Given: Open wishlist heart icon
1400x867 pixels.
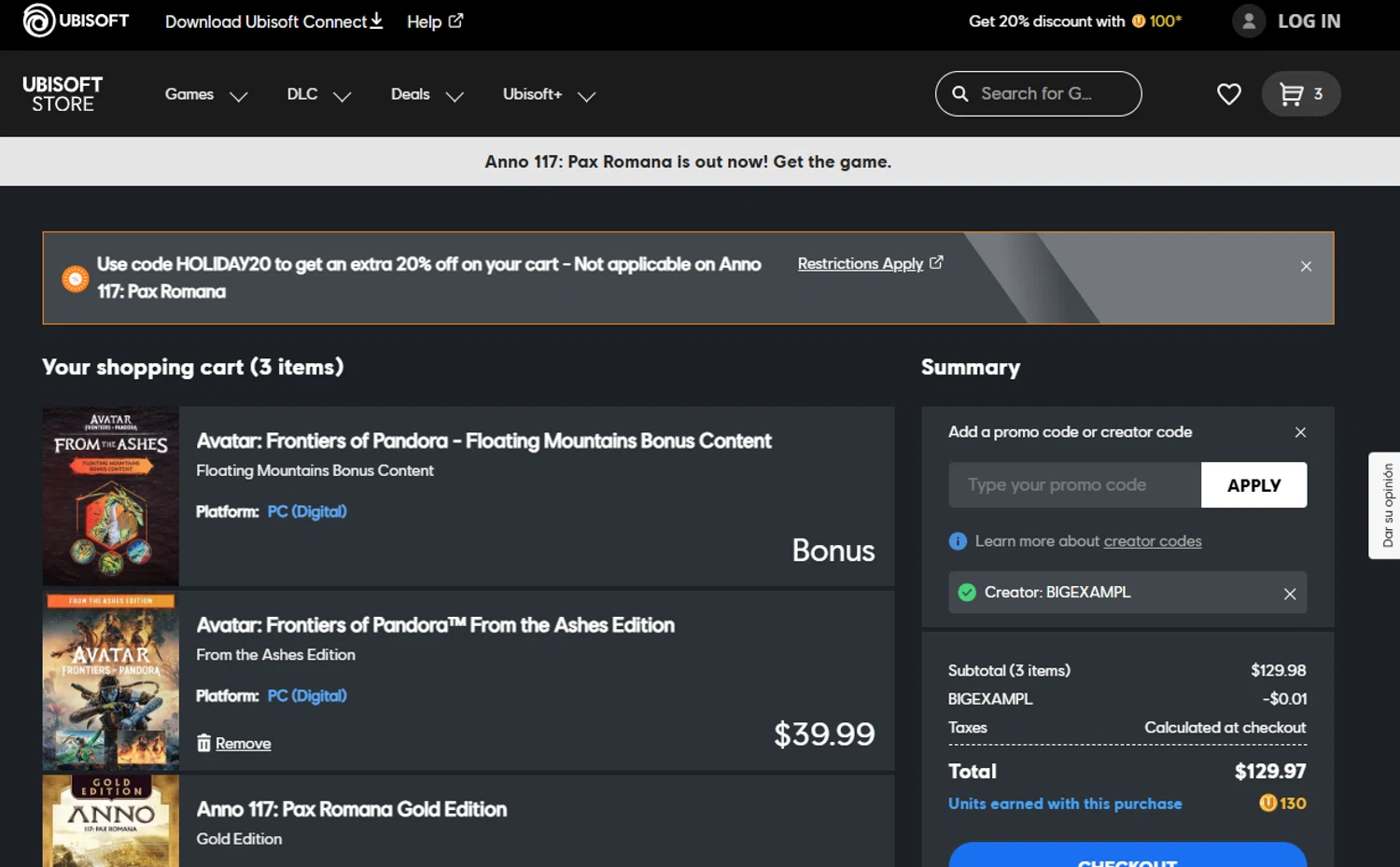Looking at the screenshot, I should [1229, 93].
